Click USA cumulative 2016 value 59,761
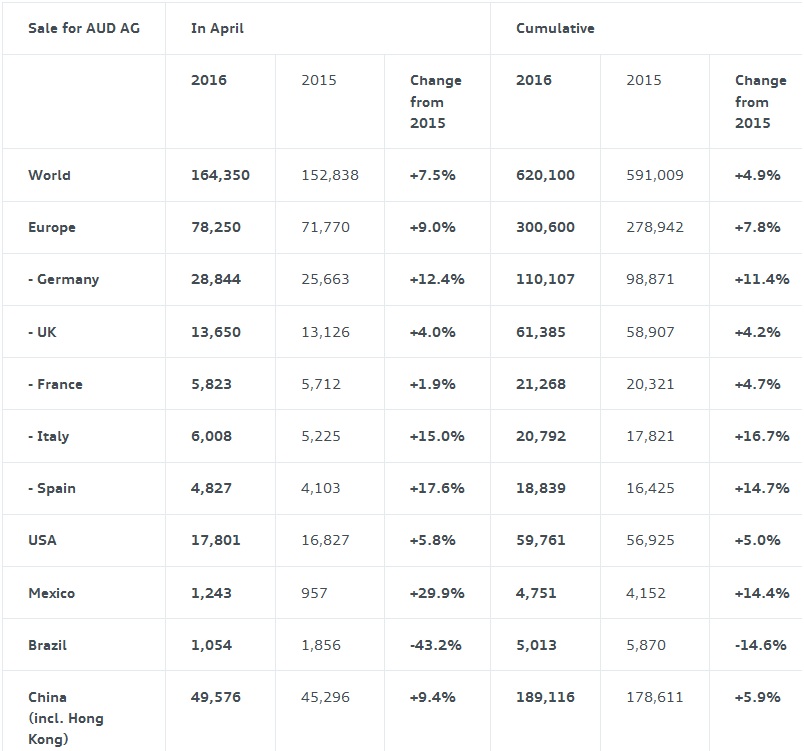804x751 pixels. tap(540, 540)
